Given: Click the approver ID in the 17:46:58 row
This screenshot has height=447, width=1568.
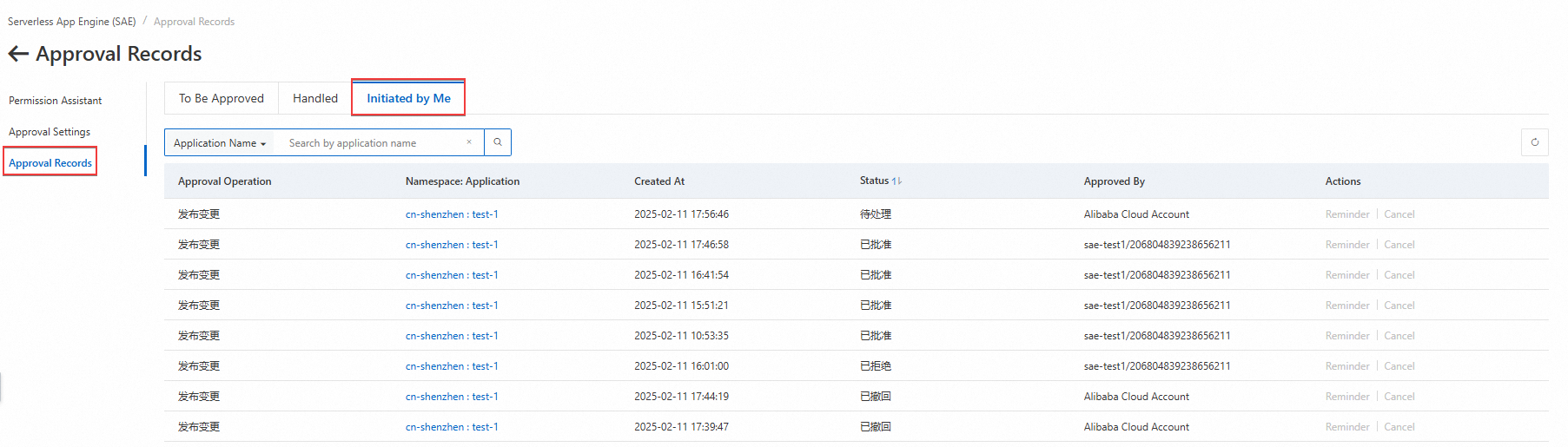Looking at the screenshot, I should coord(1157,245).
